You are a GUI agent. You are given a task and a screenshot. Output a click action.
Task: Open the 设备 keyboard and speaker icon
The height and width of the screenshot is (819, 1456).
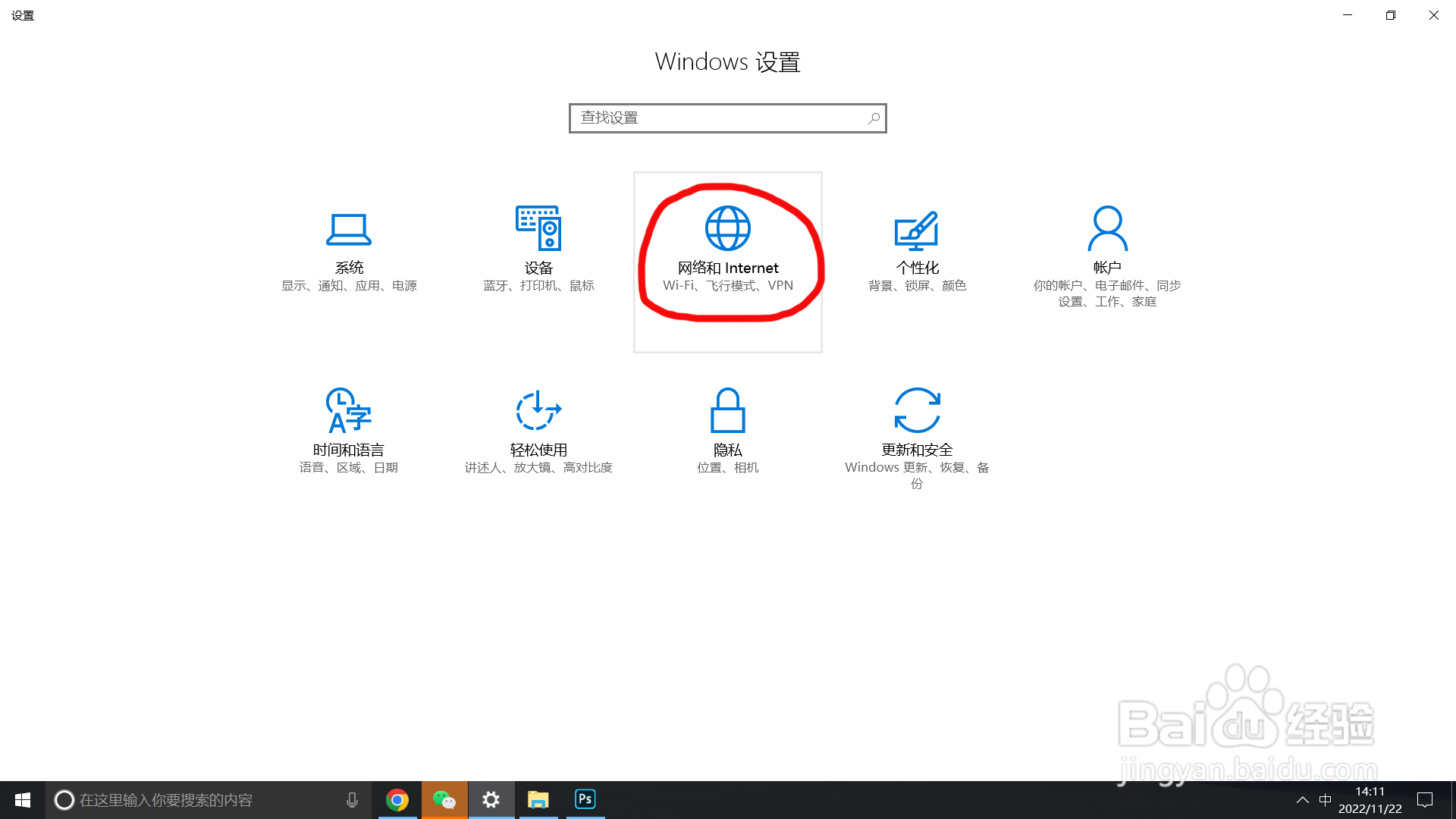tap(538, 227)
